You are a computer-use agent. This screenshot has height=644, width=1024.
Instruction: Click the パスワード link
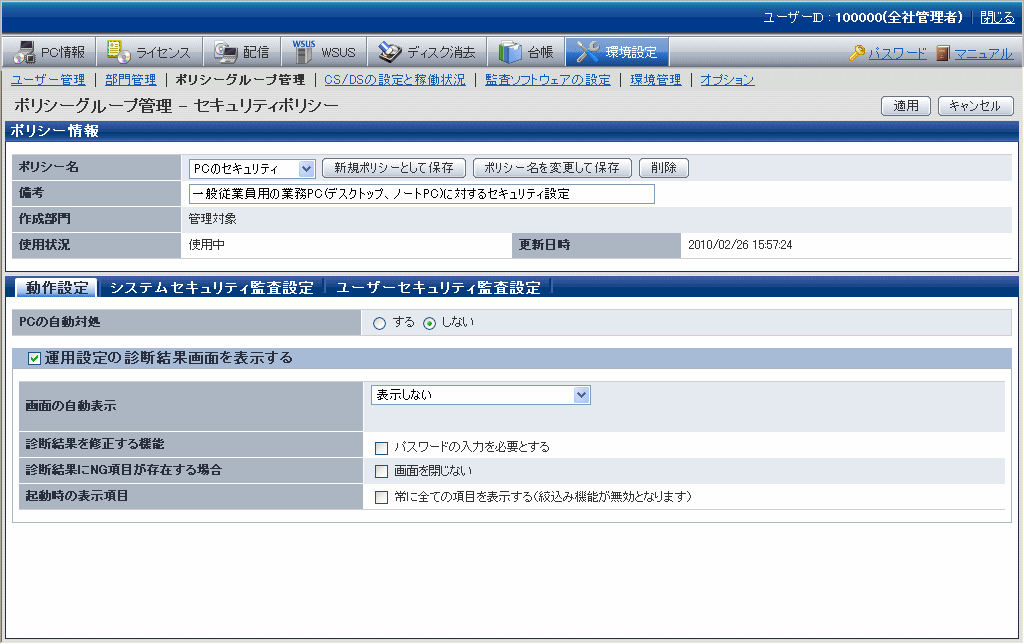[x=898, y=54]
